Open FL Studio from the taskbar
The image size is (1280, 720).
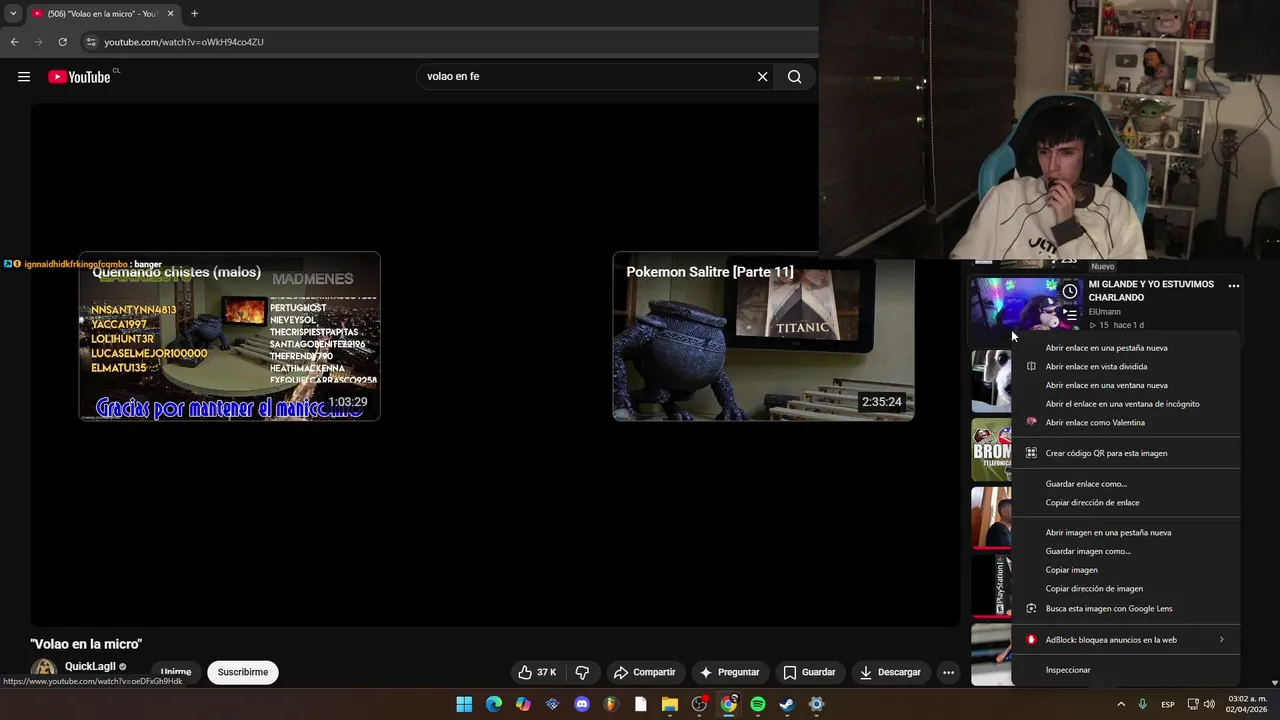611,704
